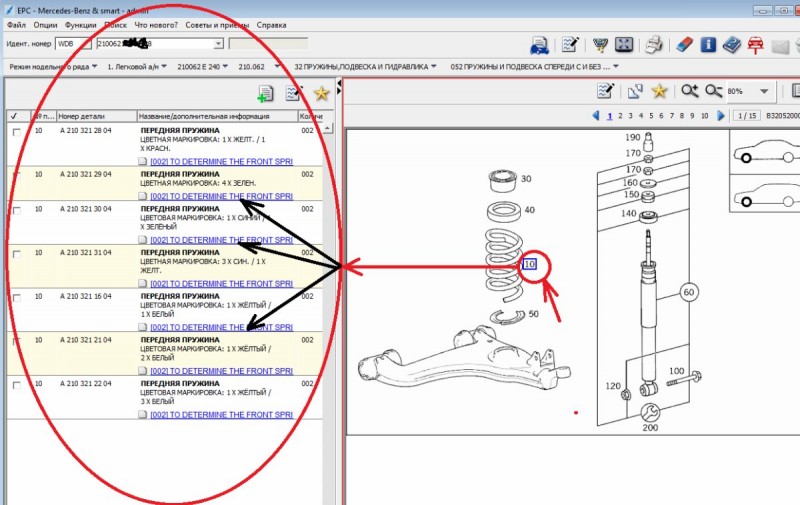
Task: Click the detach picture window icon
Action: (635, 91)
